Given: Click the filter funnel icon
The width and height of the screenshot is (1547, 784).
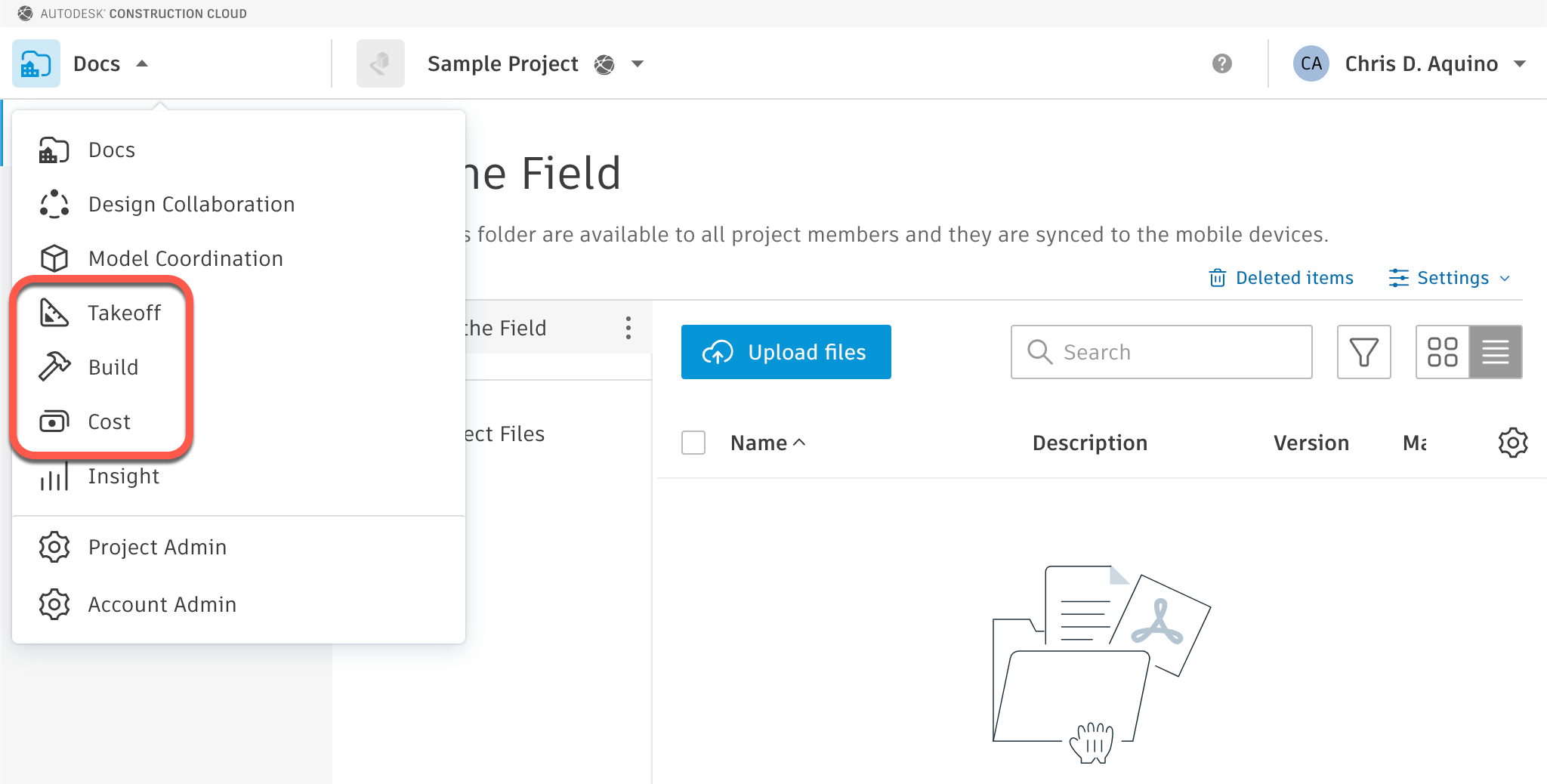Looking at the screenshot, I should pos(1363,352).
